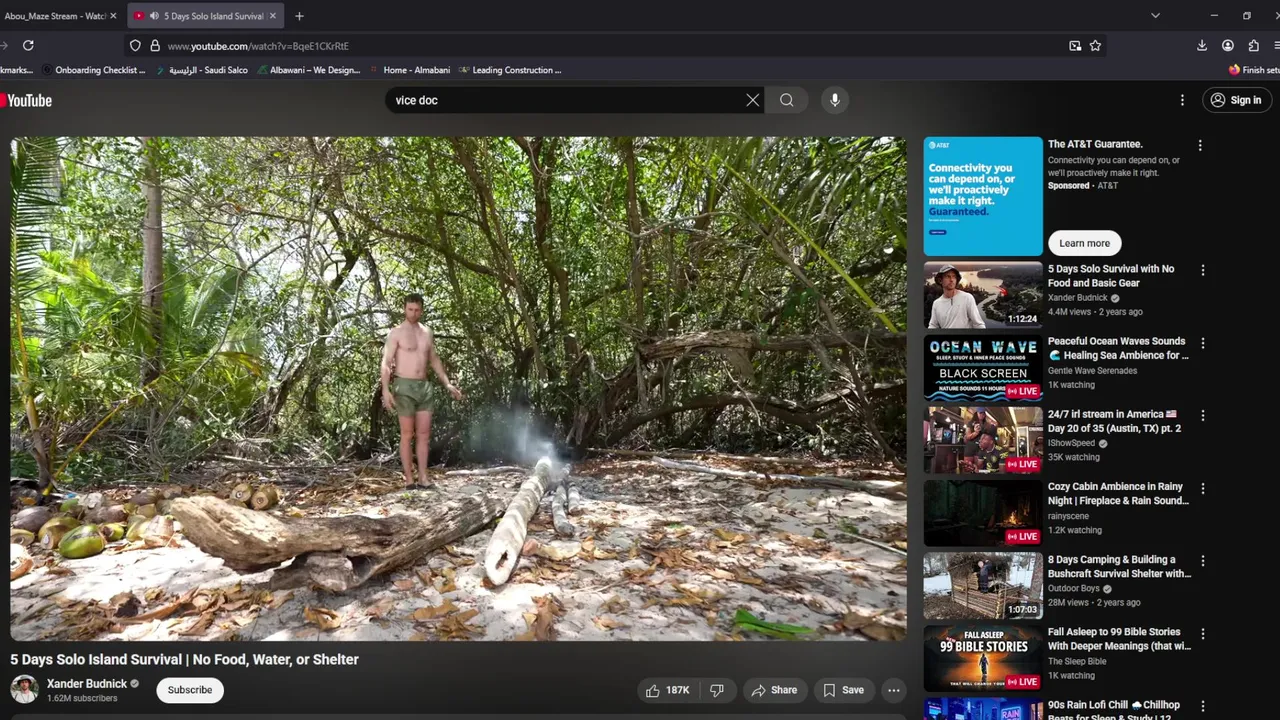
Task: Open the Outdoor Boys channel name
Action: pos(1074,589)
